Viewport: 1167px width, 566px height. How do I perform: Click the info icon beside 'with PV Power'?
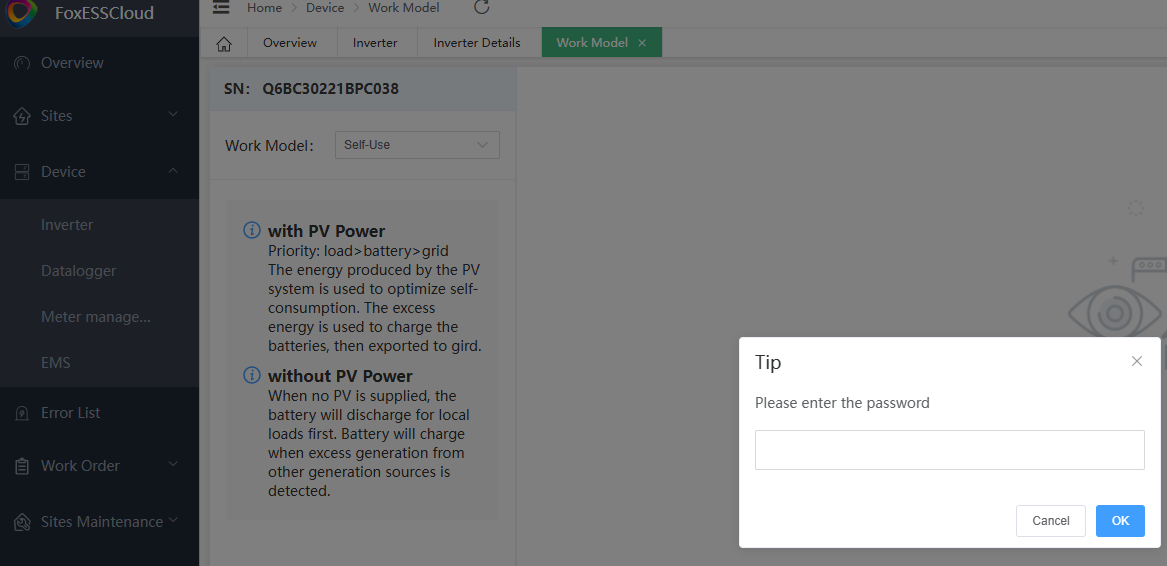252,231
